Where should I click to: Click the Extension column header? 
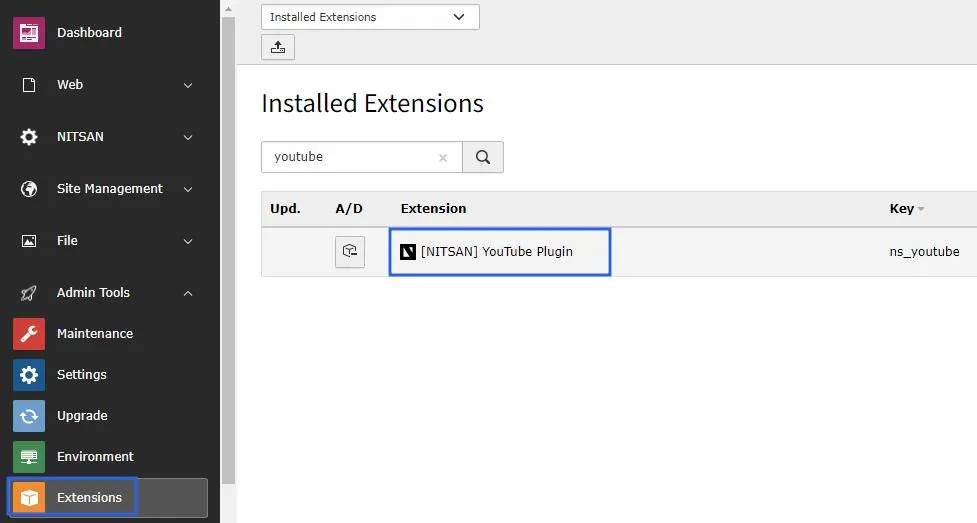[433, 209]
